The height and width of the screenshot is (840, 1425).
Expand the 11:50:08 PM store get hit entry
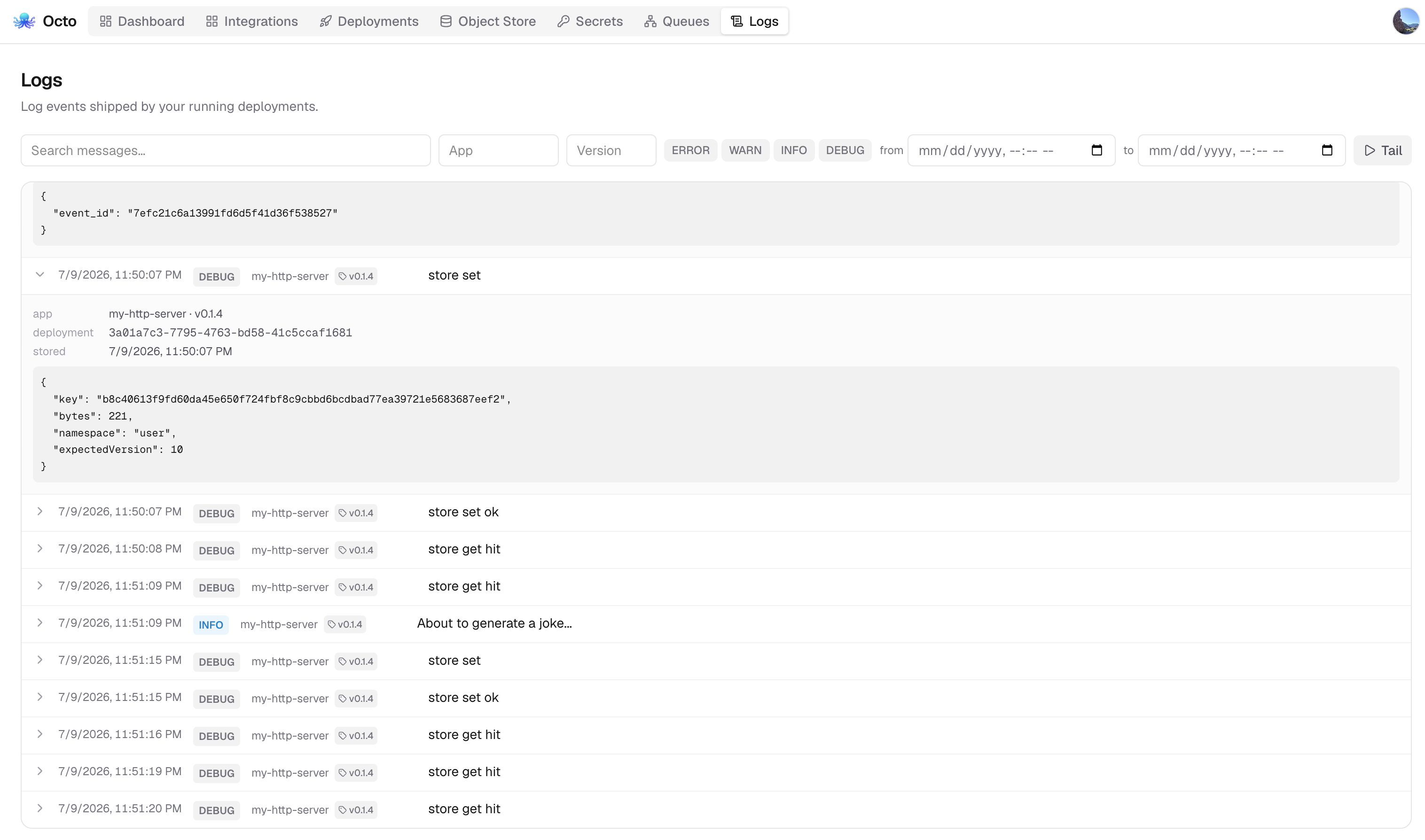coord(39,549)
